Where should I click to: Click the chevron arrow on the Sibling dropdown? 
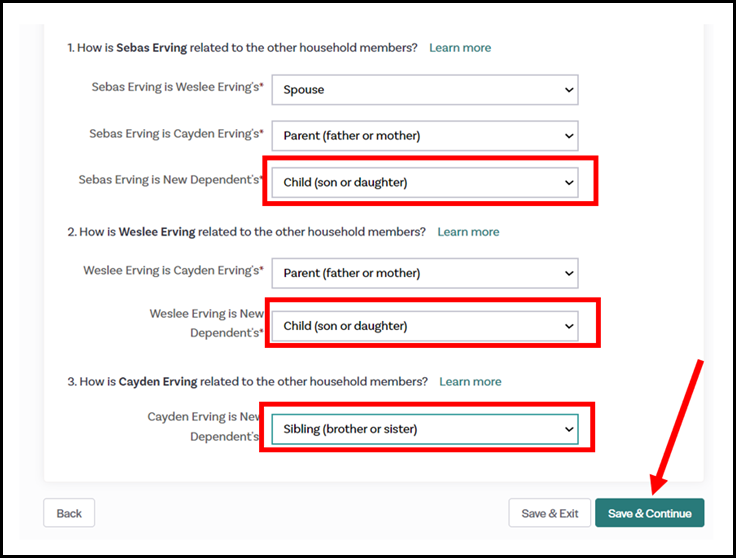pyautogui.click(x=568, y=429)
